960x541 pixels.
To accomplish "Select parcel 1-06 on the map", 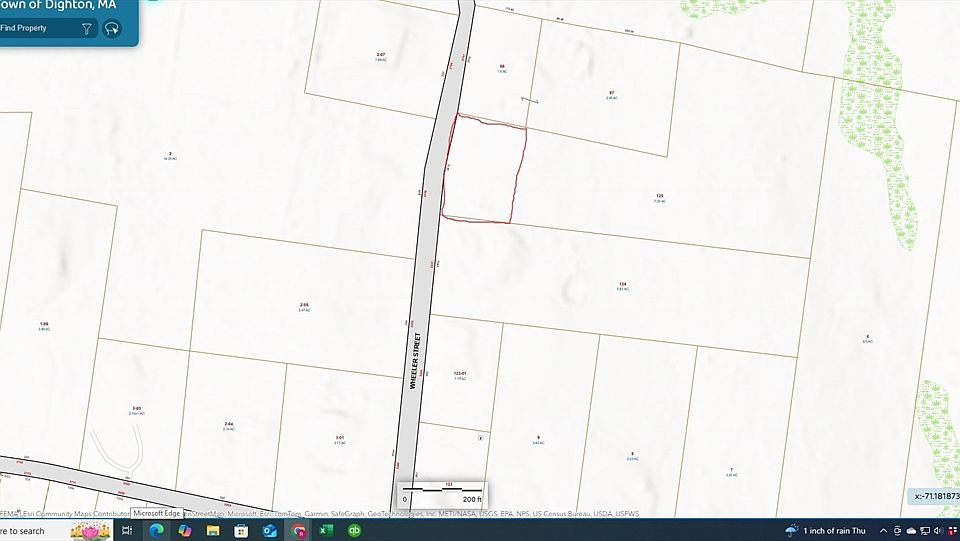I will (44, 324).
